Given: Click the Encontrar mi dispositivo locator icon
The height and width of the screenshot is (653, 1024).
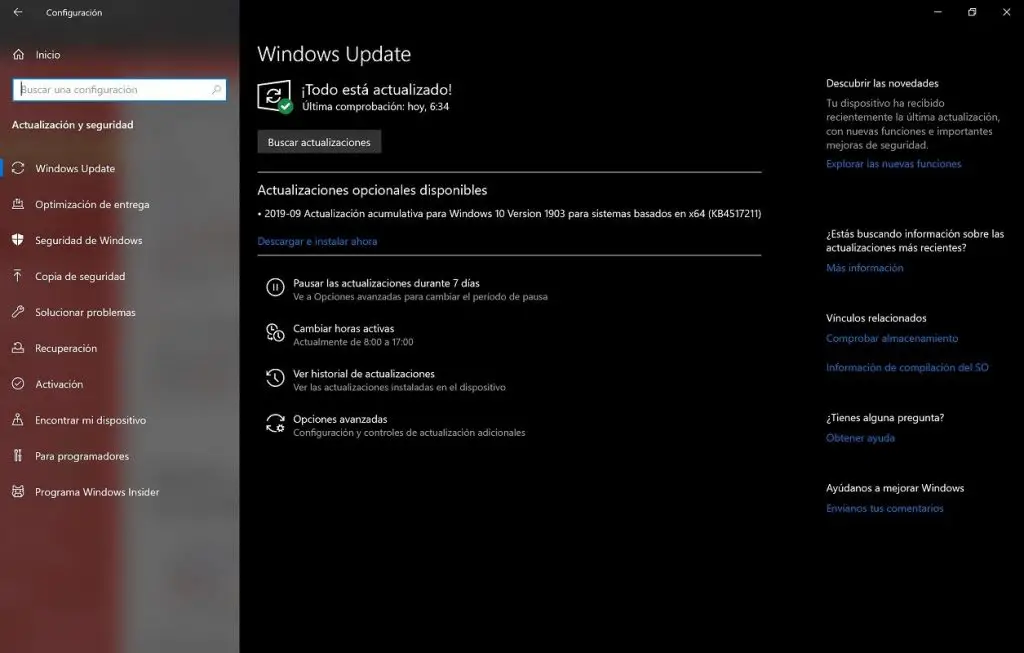Looking at the screenshot, I should (18, 419).
